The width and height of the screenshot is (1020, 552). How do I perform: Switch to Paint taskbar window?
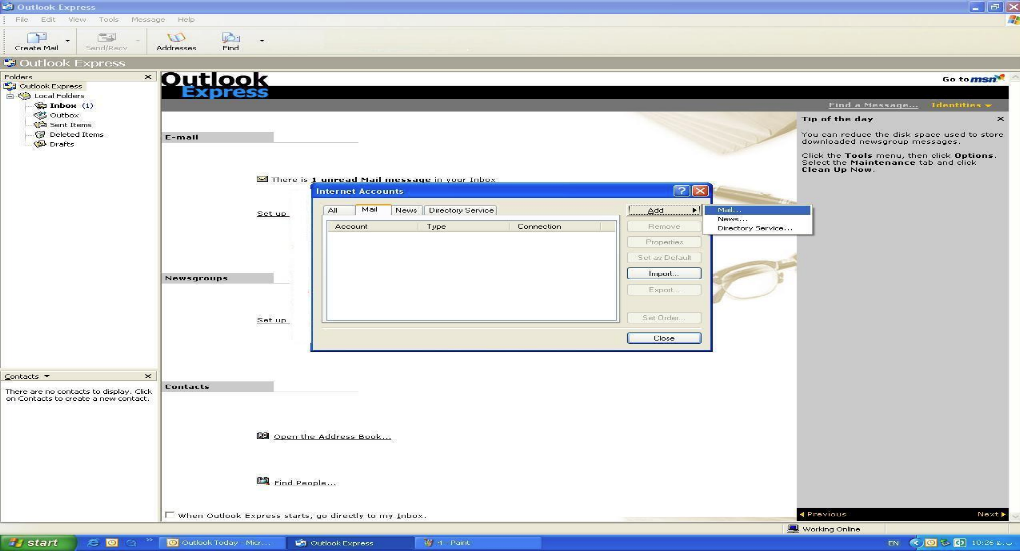pyautogui.click(x=479, y=542)
